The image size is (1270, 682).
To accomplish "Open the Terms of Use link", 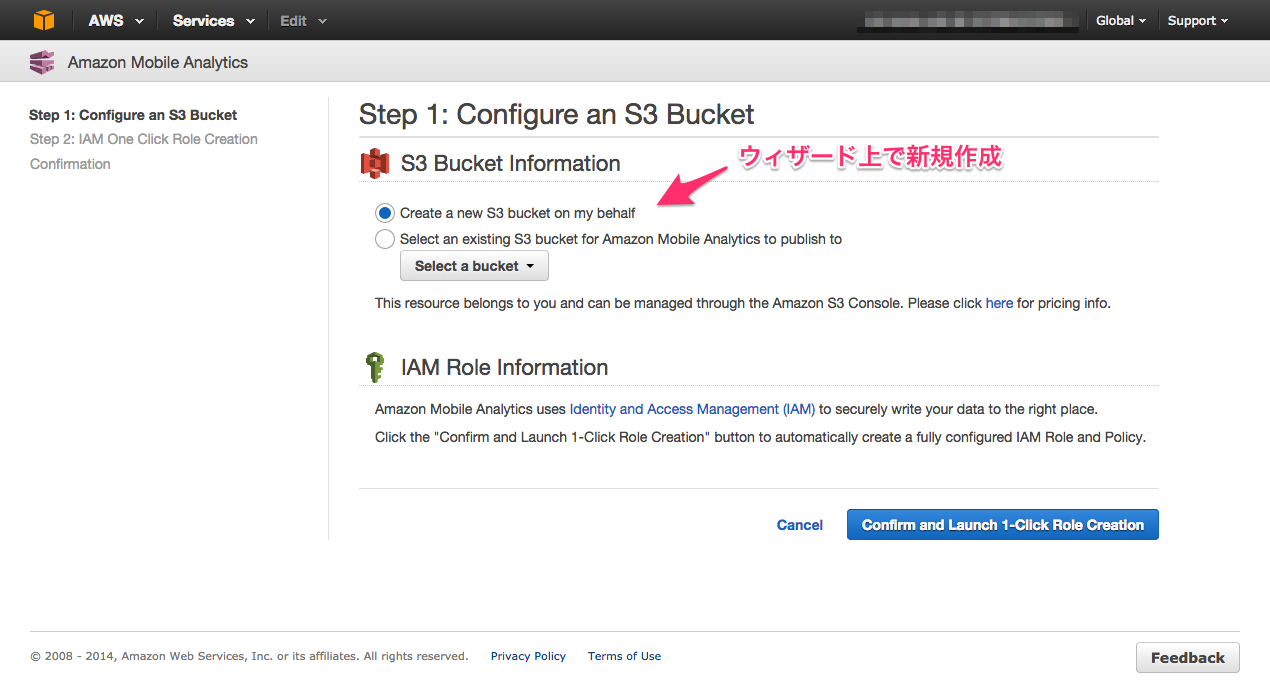I will point(624,656).
